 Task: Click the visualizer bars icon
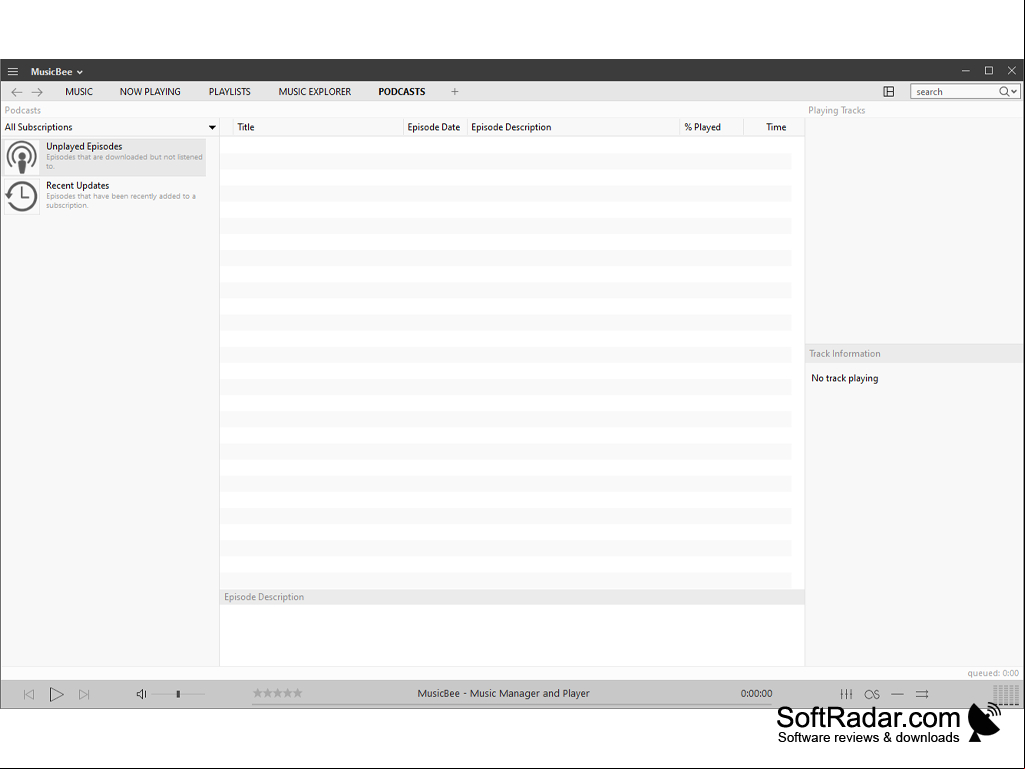pyautogui.click(x=1006, y=694)
